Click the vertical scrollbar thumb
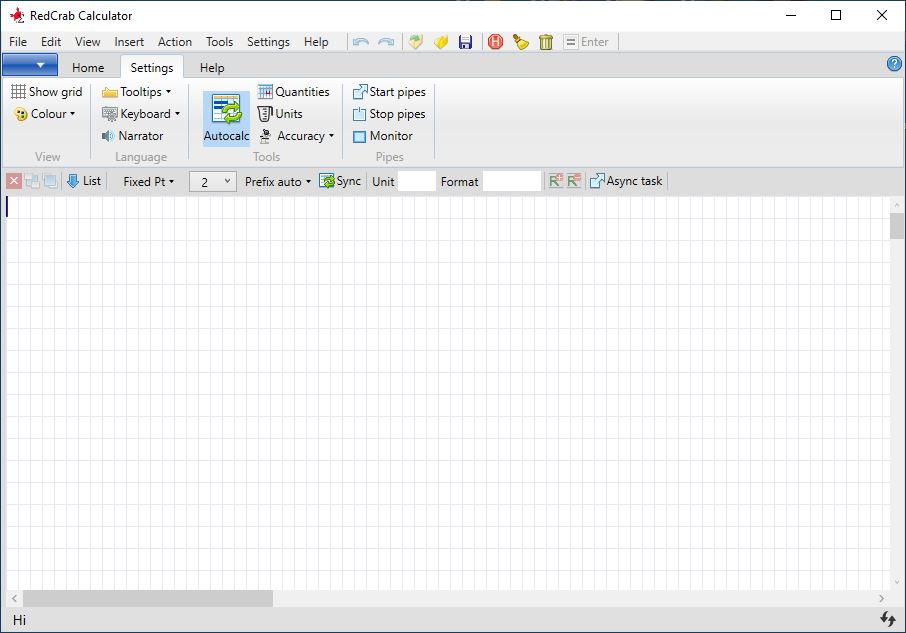This screenshot has height=633, width=906. pyautogui.click(x=897, y=226)
